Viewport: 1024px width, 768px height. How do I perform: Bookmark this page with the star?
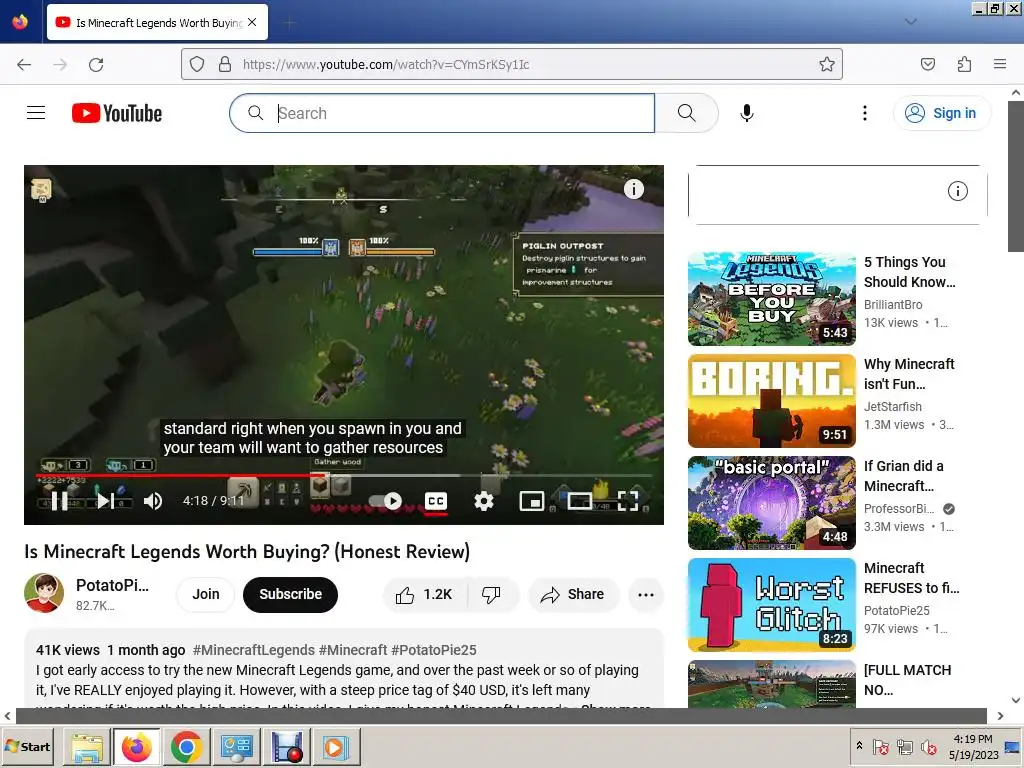point(826,64)
